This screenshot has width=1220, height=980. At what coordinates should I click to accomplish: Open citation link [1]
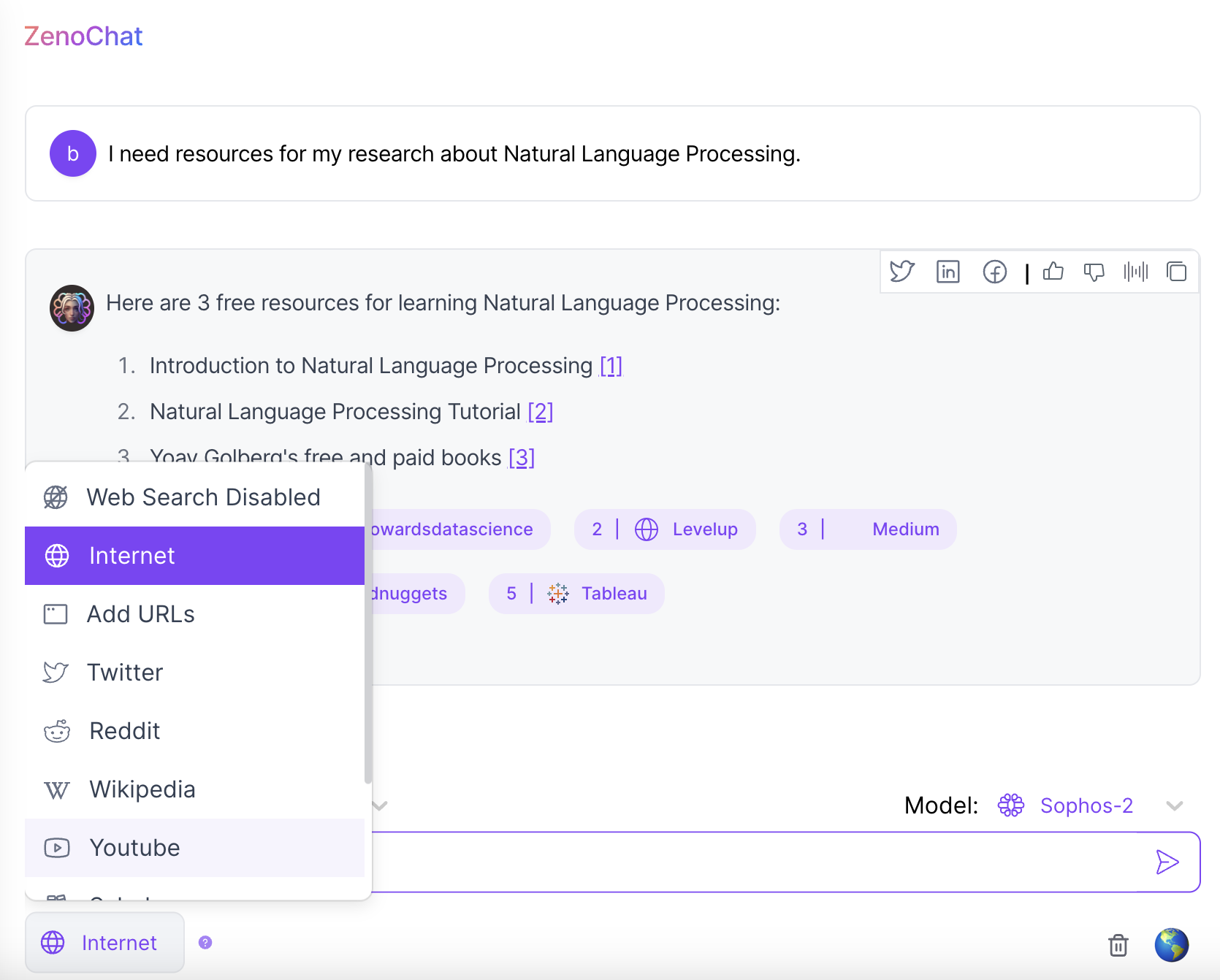[x=611, y=366]
